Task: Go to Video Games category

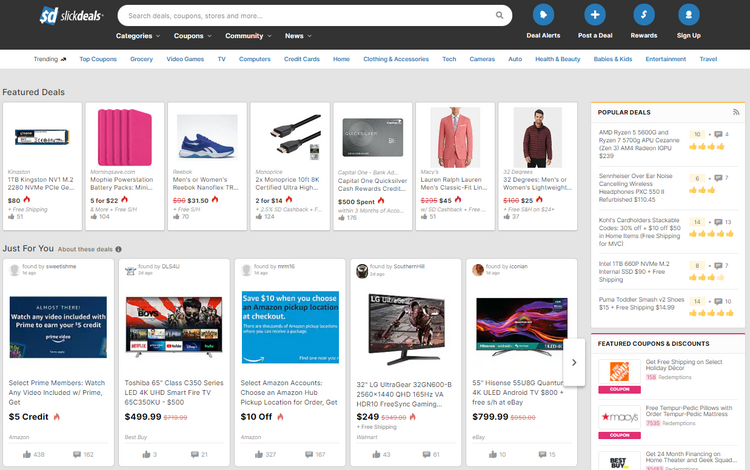Action: pos(185,59)
